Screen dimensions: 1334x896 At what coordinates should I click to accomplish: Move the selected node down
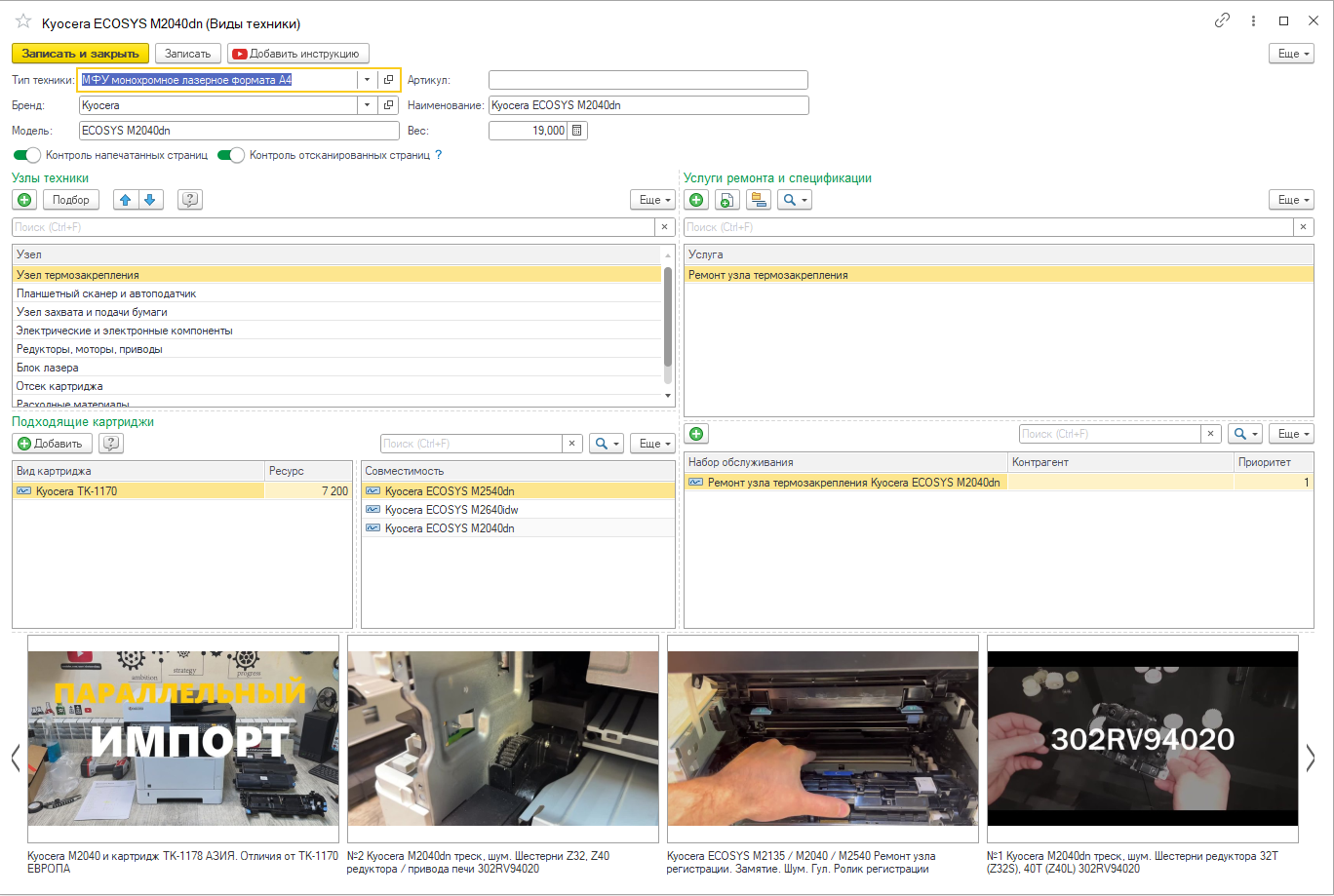(149, 200)
